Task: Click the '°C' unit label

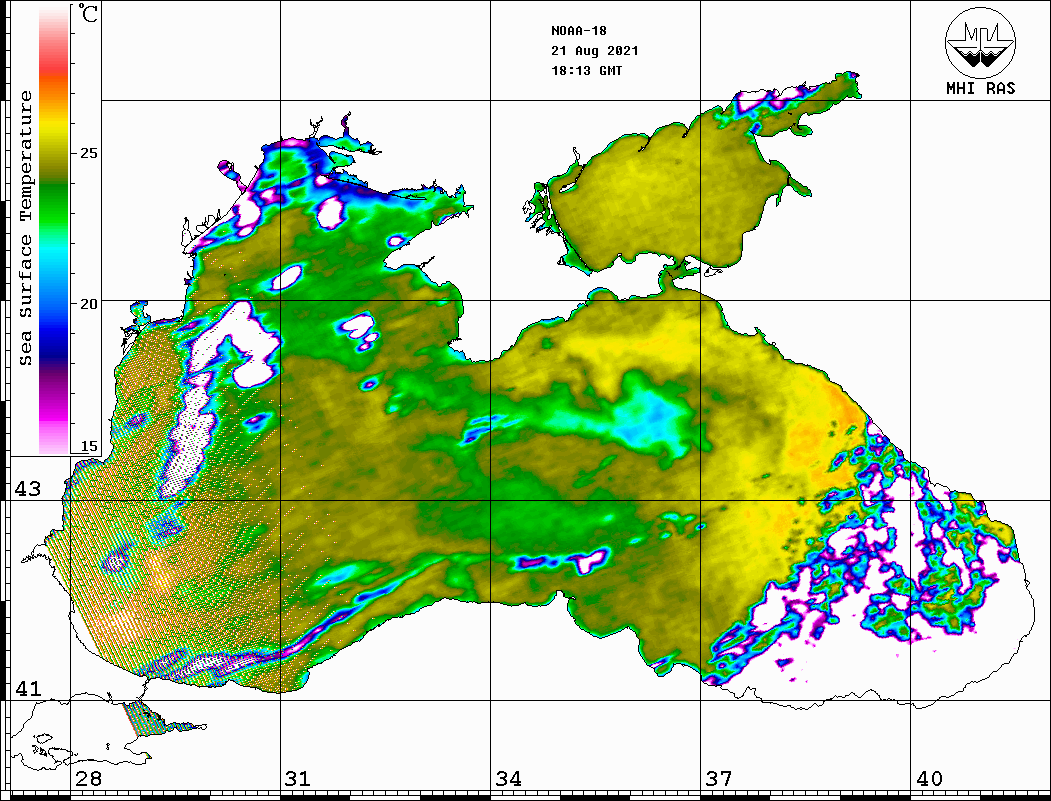Action: (x=87, y=13)
